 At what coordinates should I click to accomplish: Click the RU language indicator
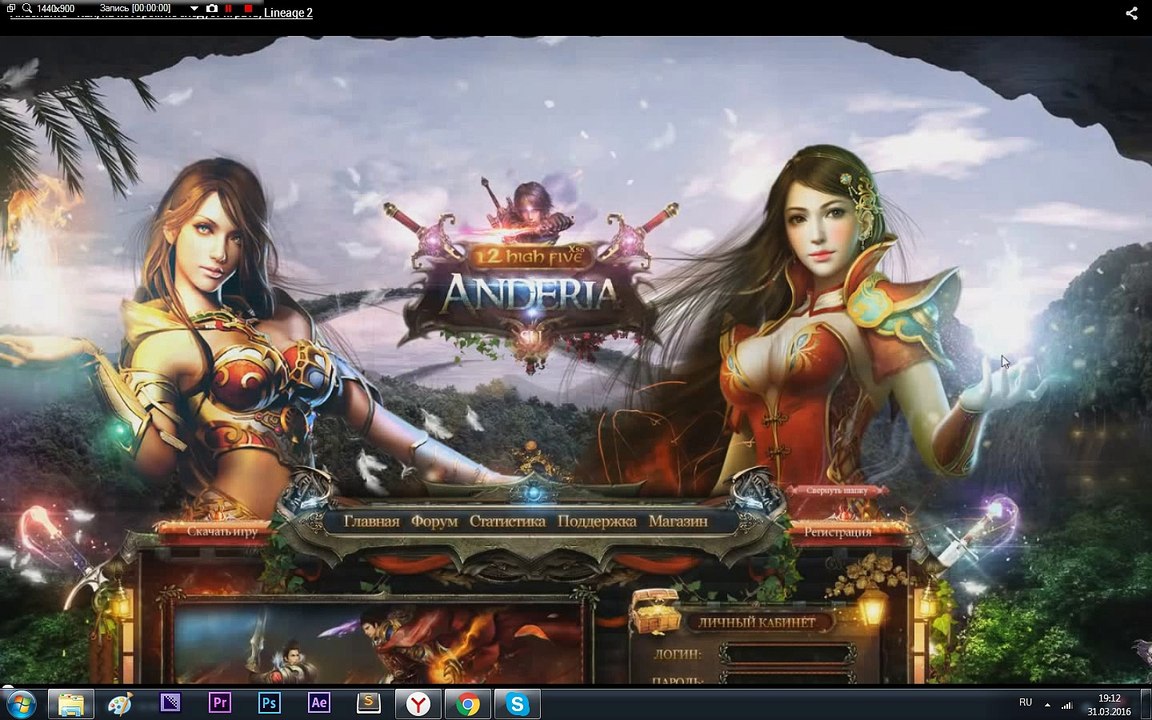tap(1026, 703)
